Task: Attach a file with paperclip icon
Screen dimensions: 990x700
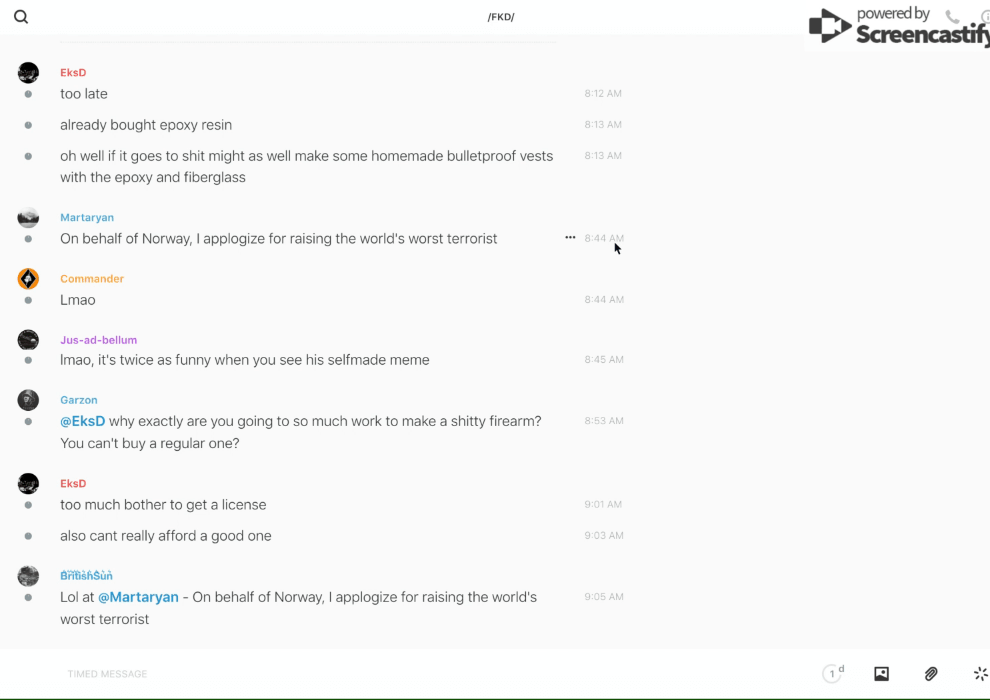Action: click(931, 674)
